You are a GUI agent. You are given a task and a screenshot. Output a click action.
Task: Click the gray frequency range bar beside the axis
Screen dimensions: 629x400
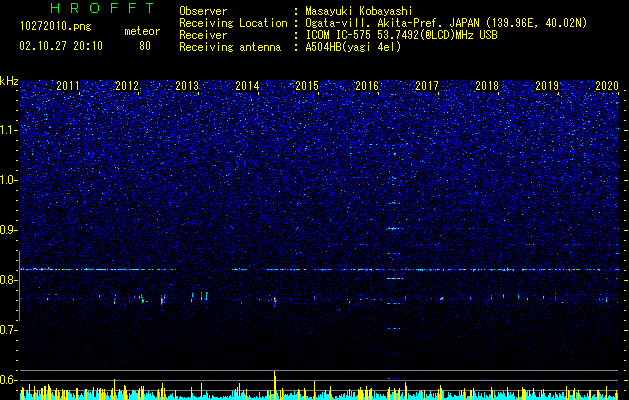[x=19, y=286]
